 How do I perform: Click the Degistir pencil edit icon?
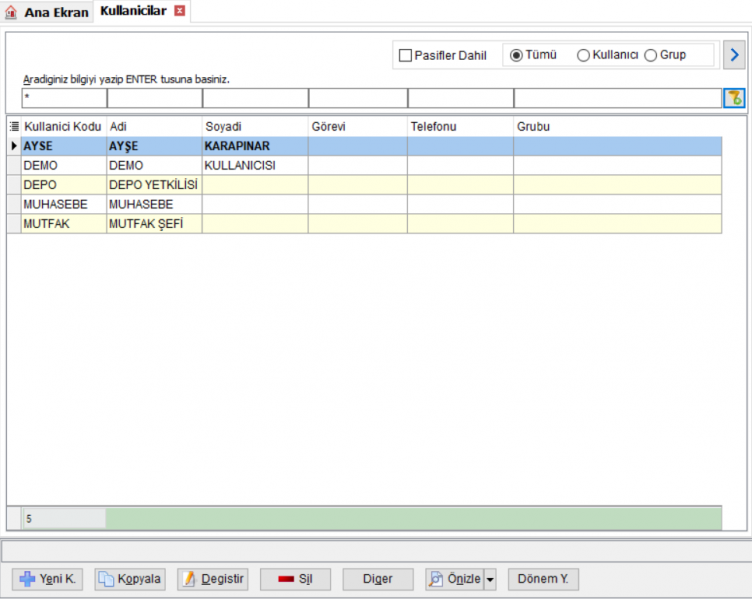click(190, 579)
